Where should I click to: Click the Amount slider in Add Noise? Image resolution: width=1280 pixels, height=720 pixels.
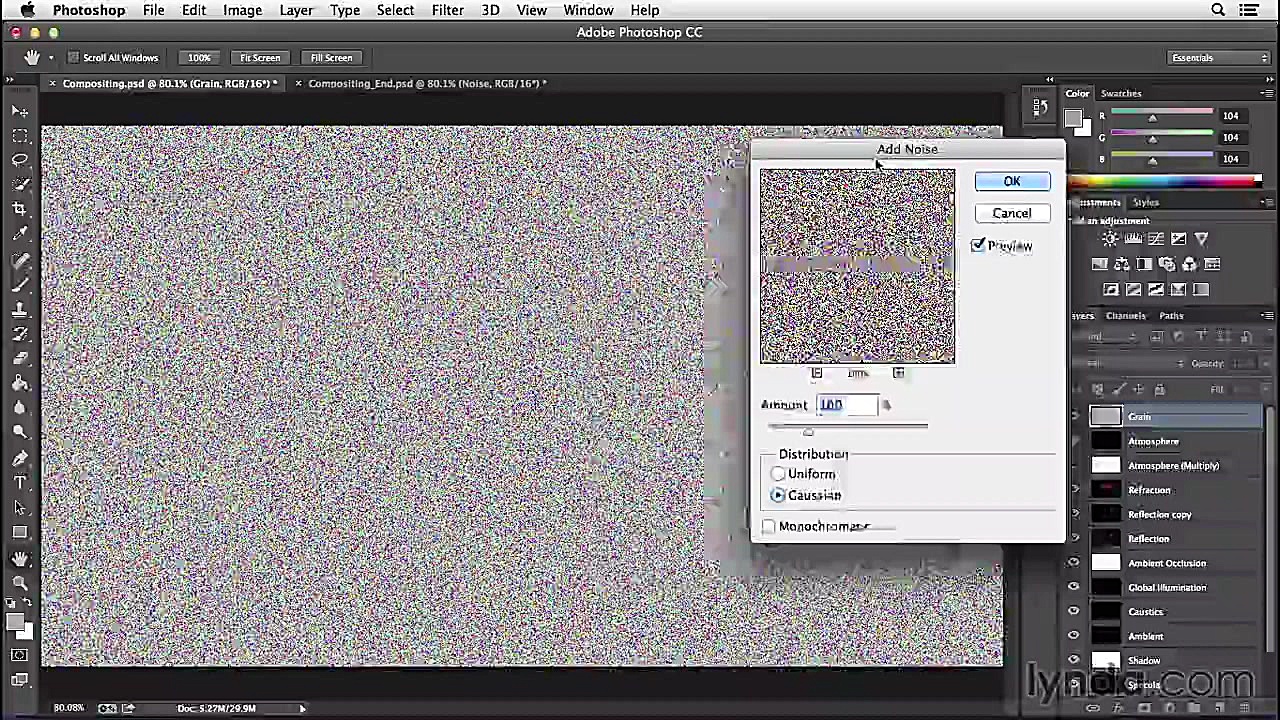point(848,427)
